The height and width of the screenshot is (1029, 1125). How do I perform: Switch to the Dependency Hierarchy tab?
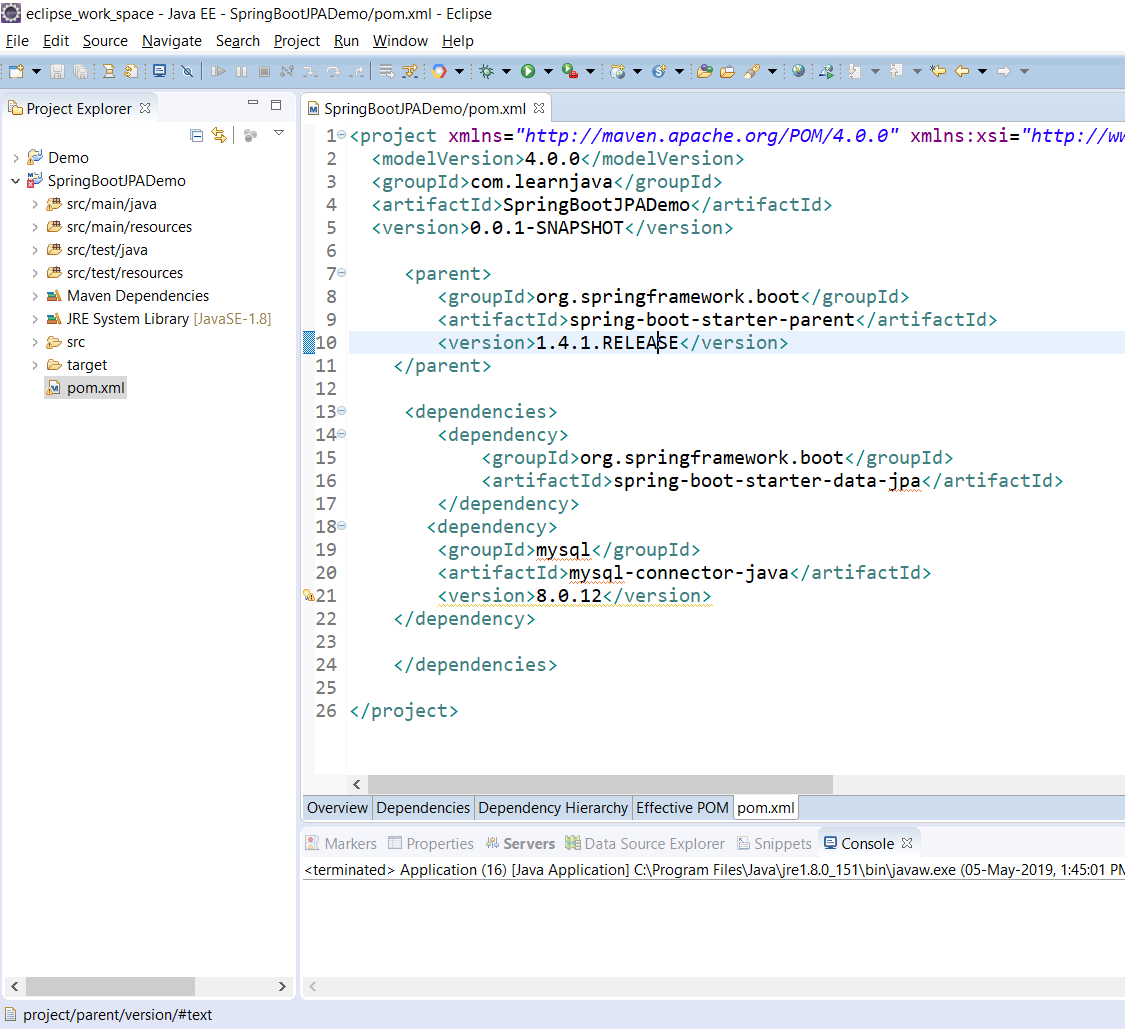pyautogui.click(x=553, y=808)
